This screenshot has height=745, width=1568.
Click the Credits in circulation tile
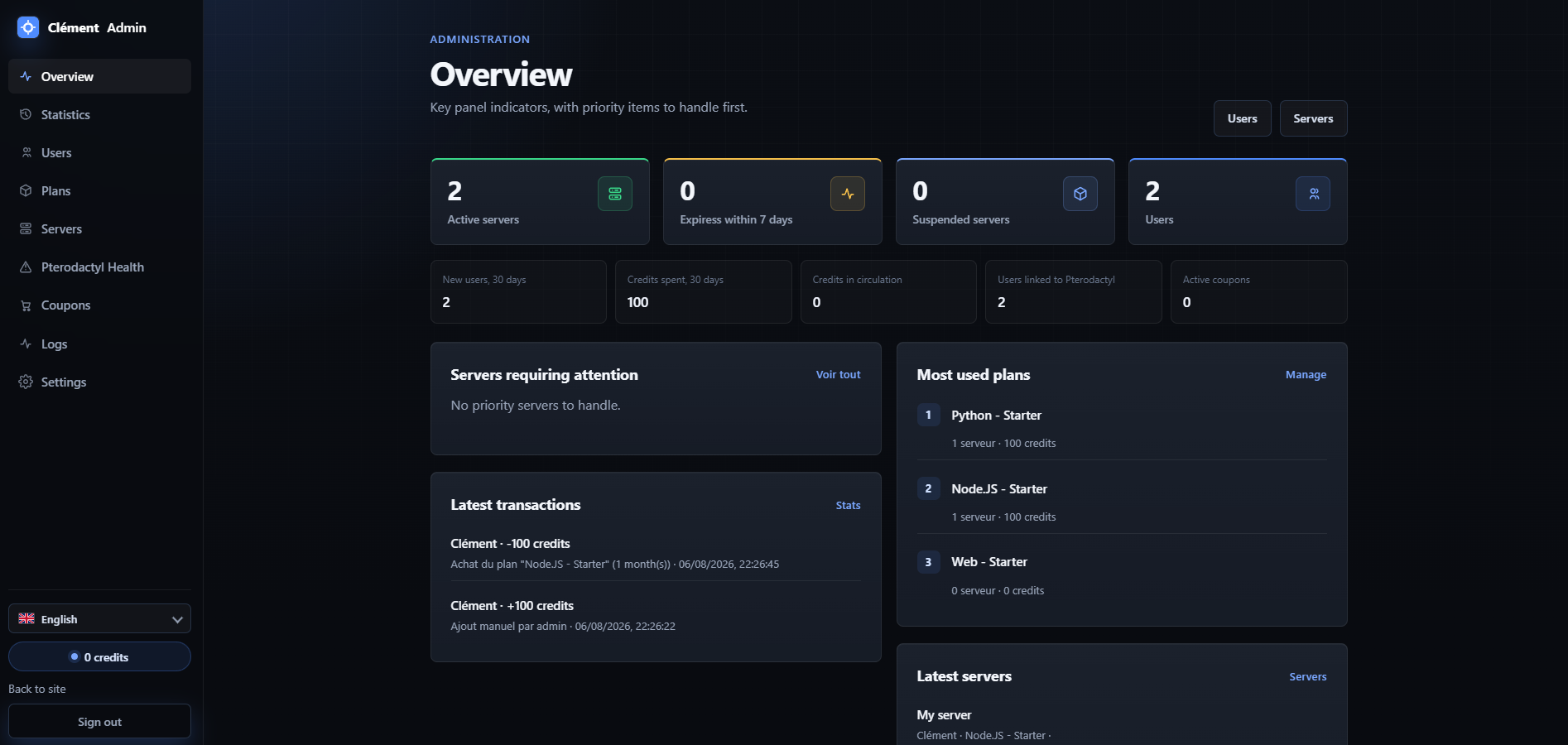coord(888,291)
